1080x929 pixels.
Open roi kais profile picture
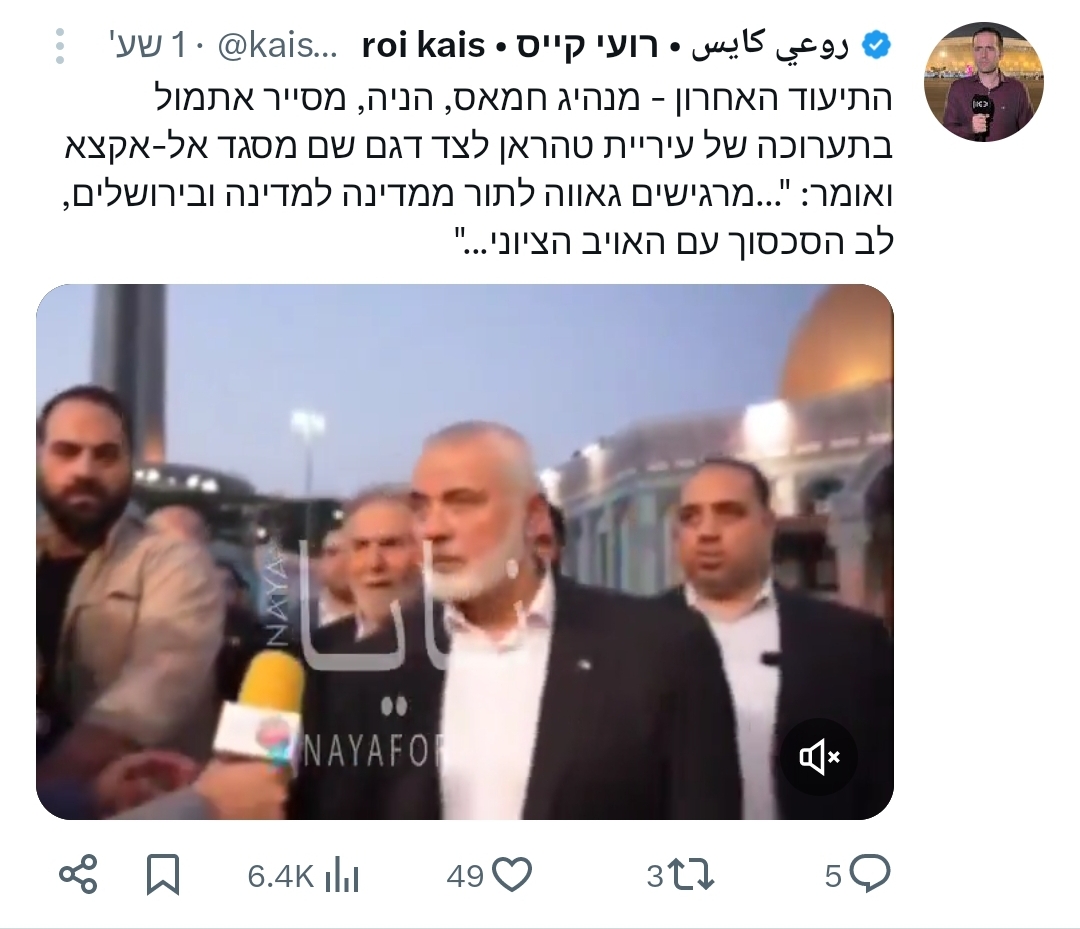coord(983,82)
